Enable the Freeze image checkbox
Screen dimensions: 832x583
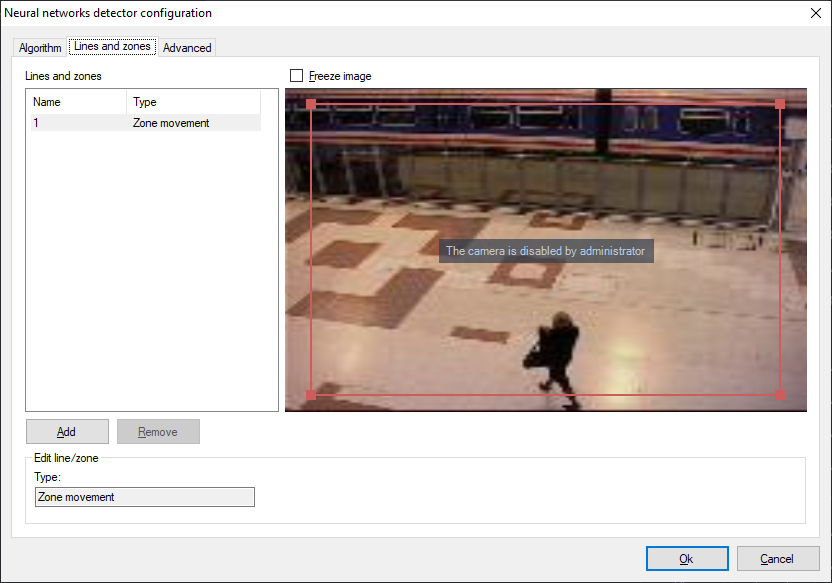pos(296,76)
